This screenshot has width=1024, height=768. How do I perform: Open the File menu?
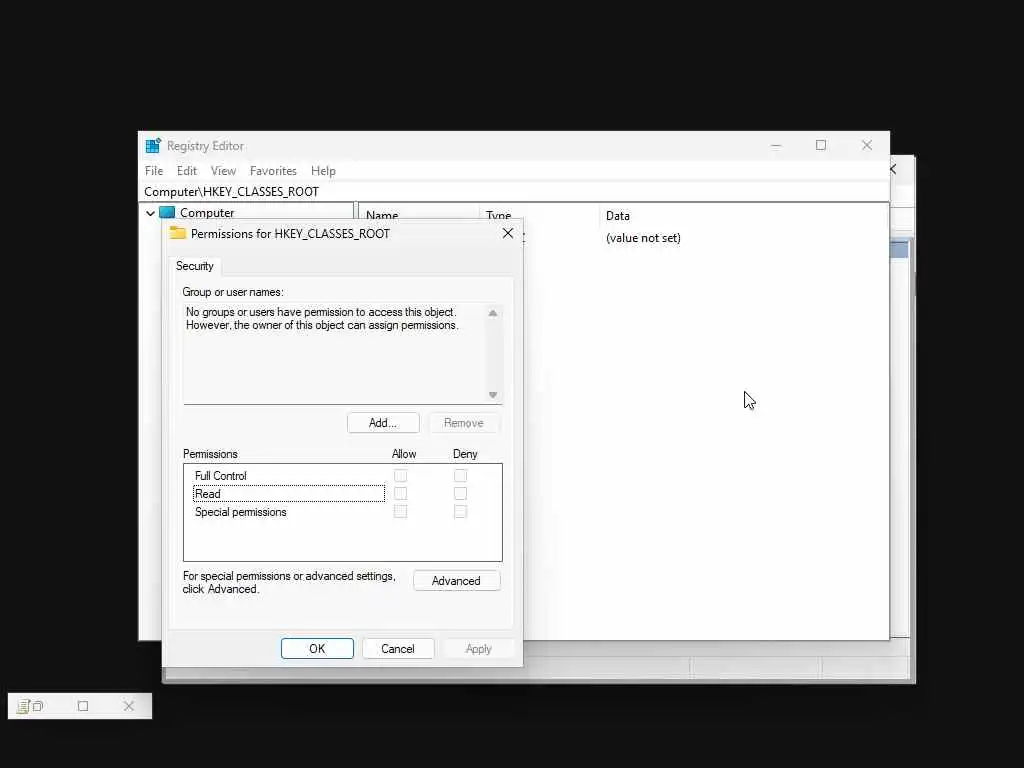pyautogui.click(x=154, y=170)
